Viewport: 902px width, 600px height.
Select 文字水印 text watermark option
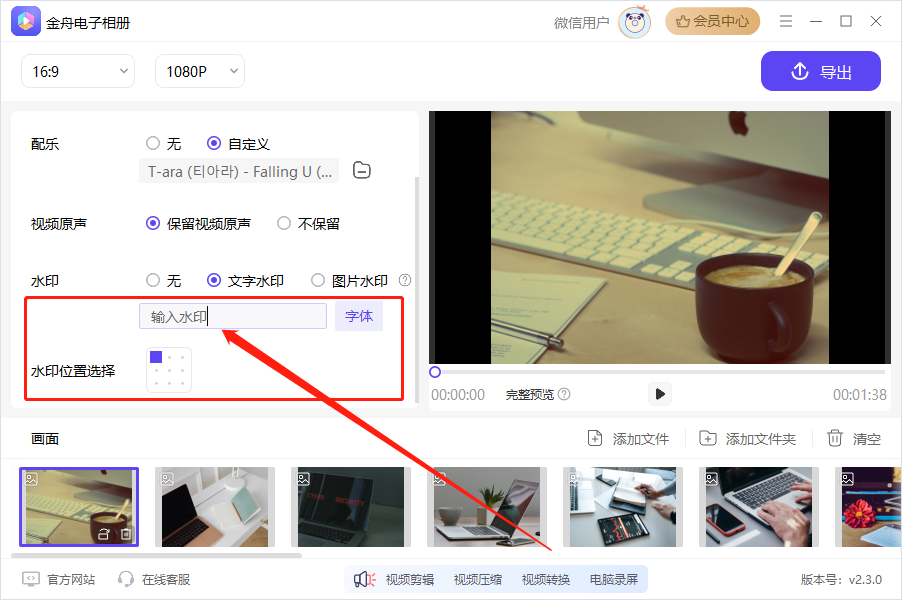point(244,280)
